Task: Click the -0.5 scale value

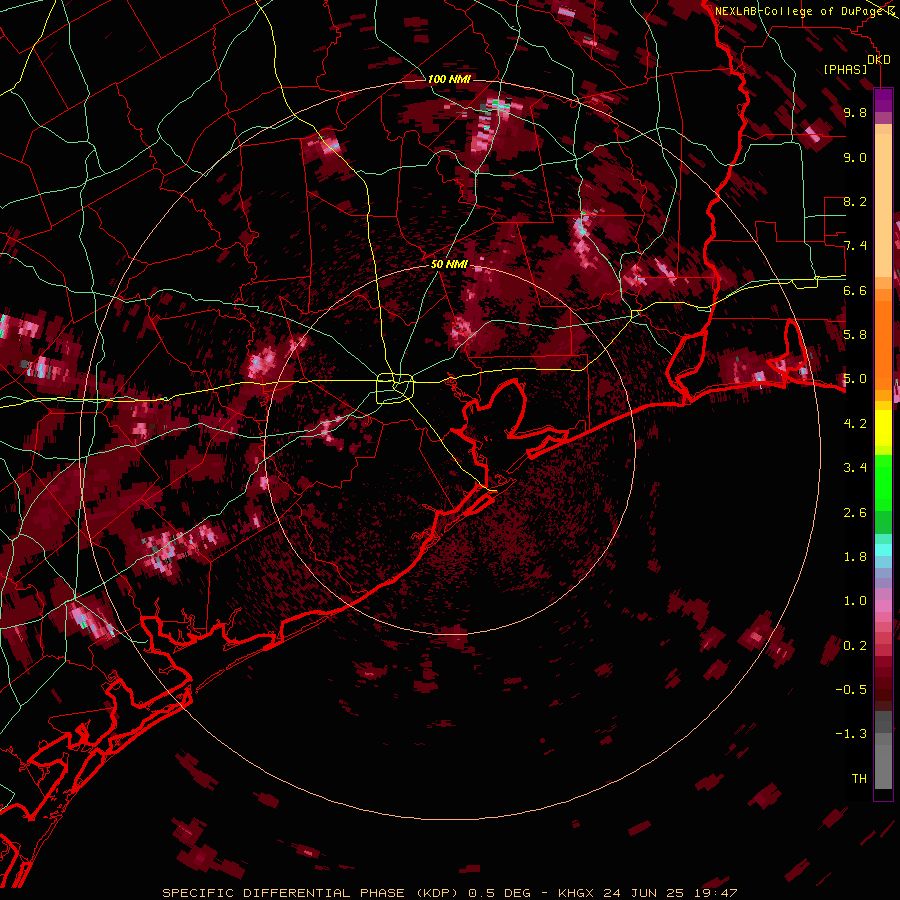Action: coord(851,690)
